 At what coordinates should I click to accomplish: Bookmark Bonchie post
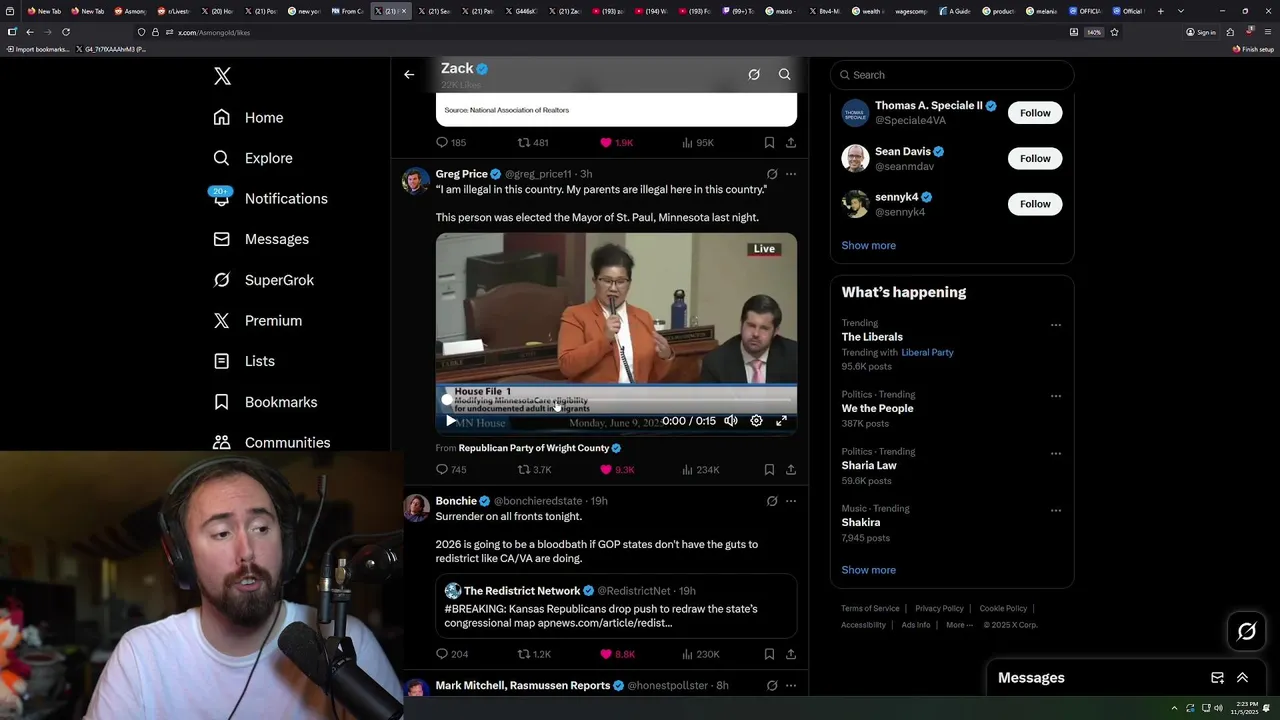(769, 654)
